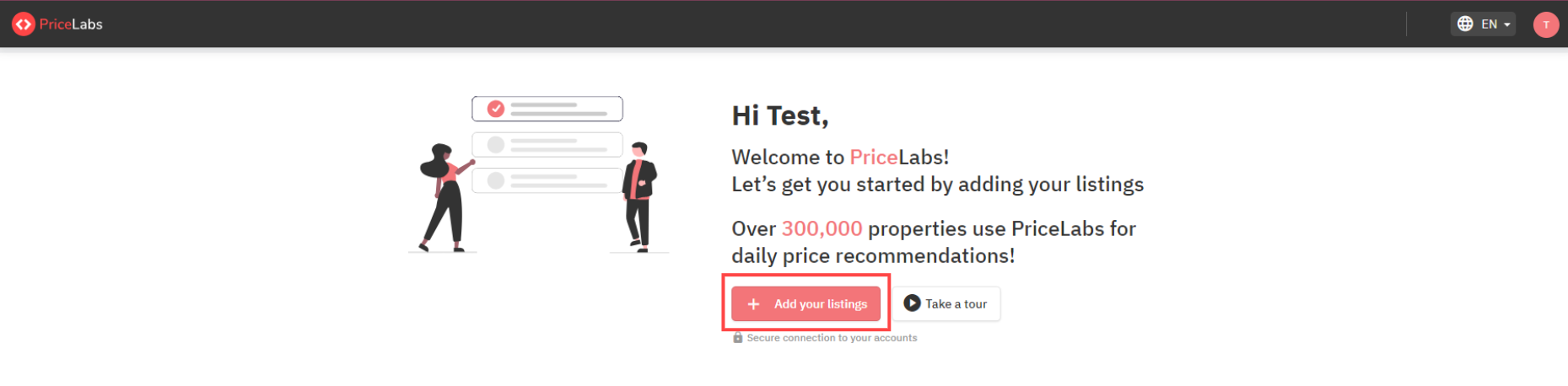The width and height of the screenshot is (1568, 386).
Task: Select the top checked card in the illustration
Action: tap(547, 109)
